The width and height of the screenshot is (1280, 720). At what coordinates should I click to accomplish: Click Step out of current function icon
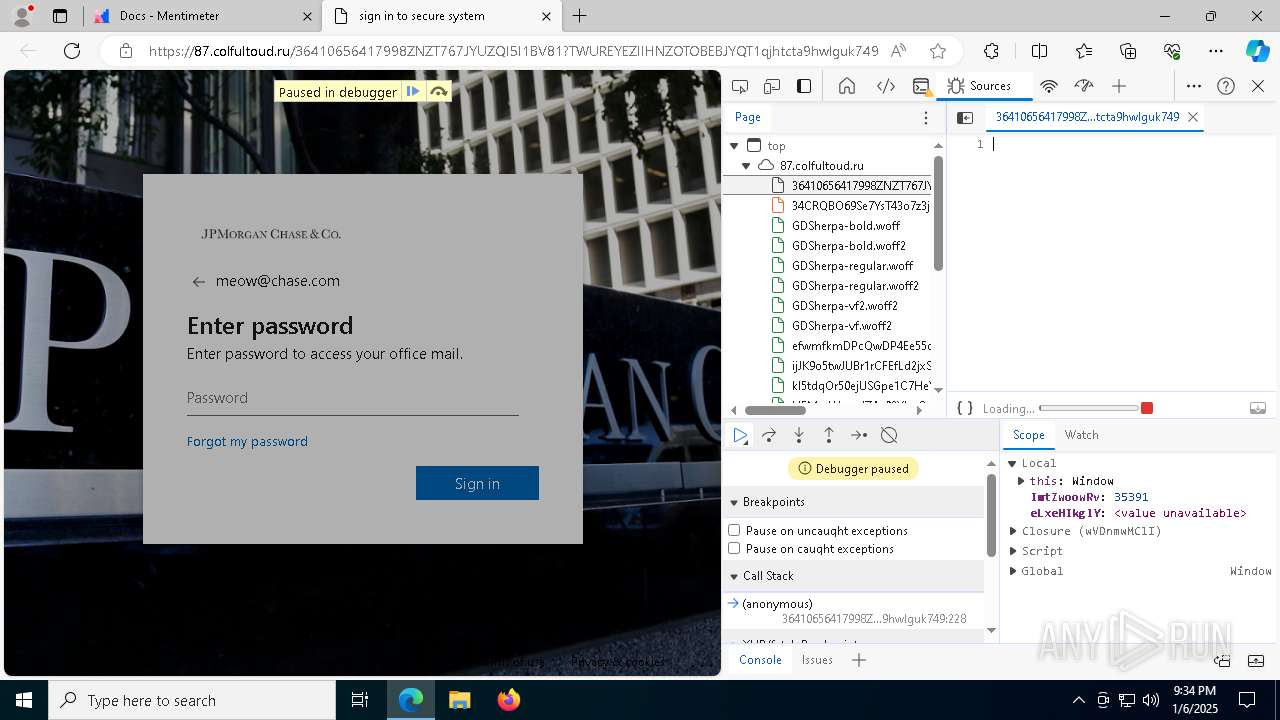click(829, 435)
